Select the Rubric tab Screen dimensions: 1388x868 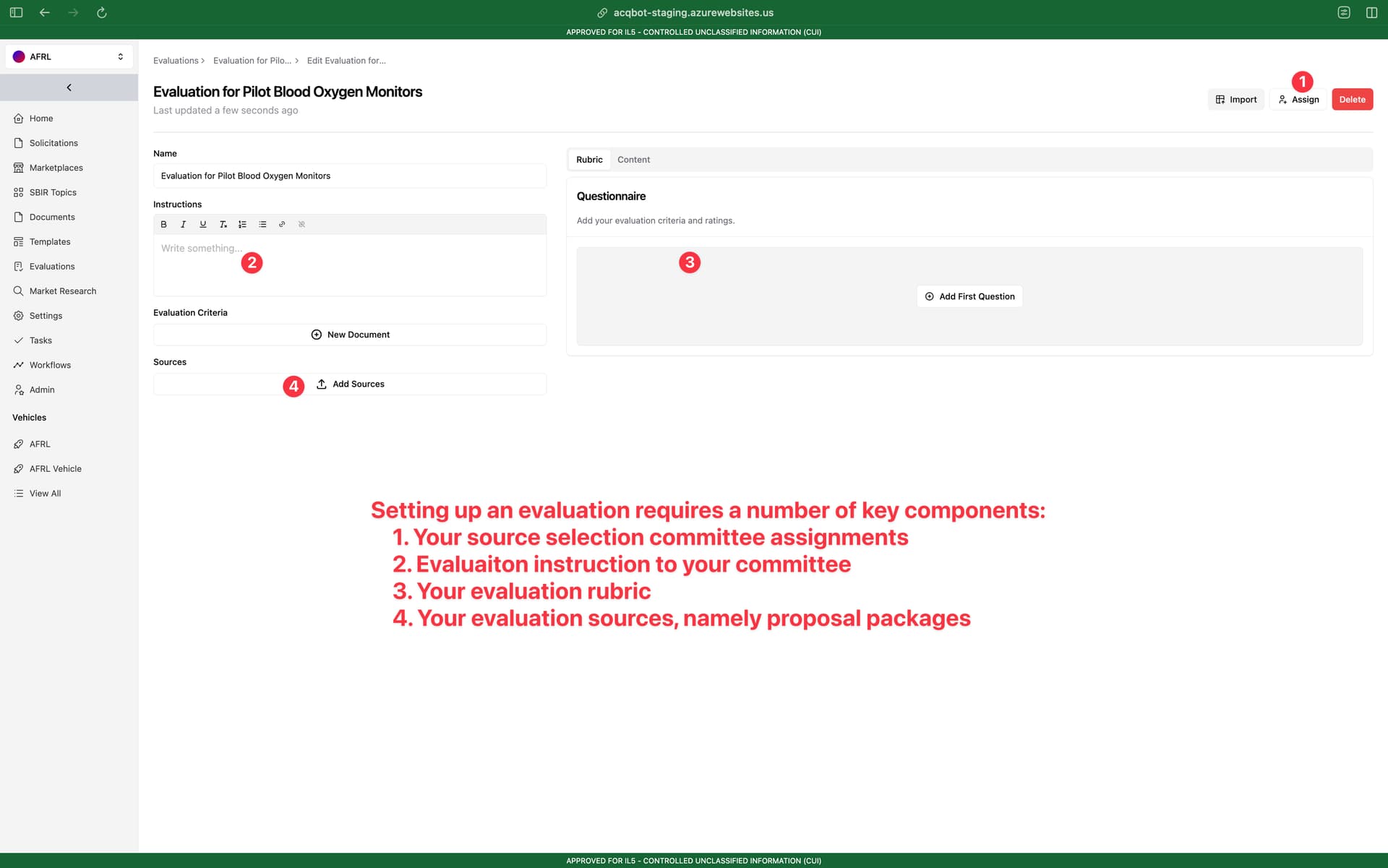[589, 160]
